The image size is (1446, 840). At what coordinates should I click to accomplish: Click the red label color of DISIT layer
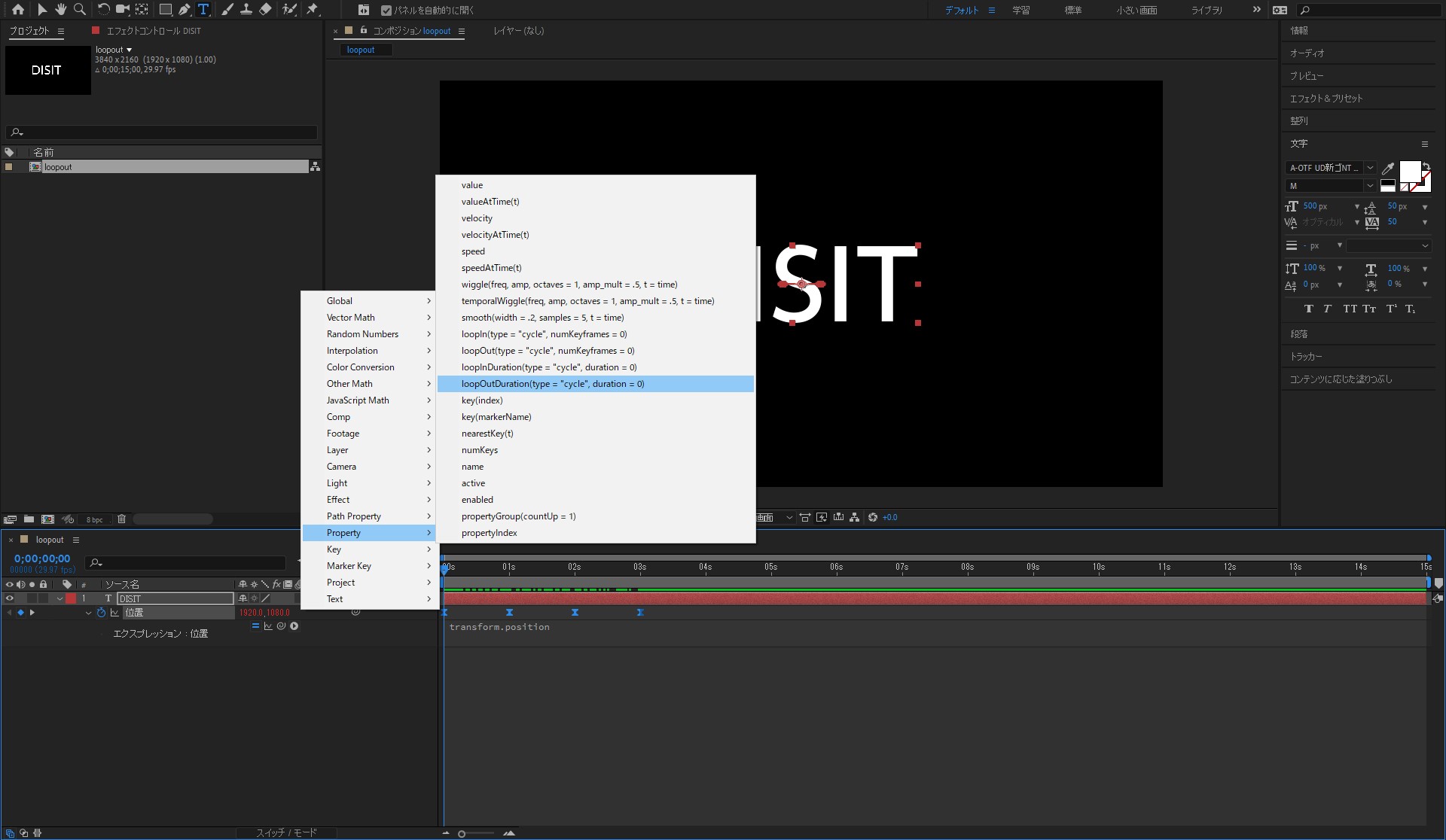coord(71,599)
